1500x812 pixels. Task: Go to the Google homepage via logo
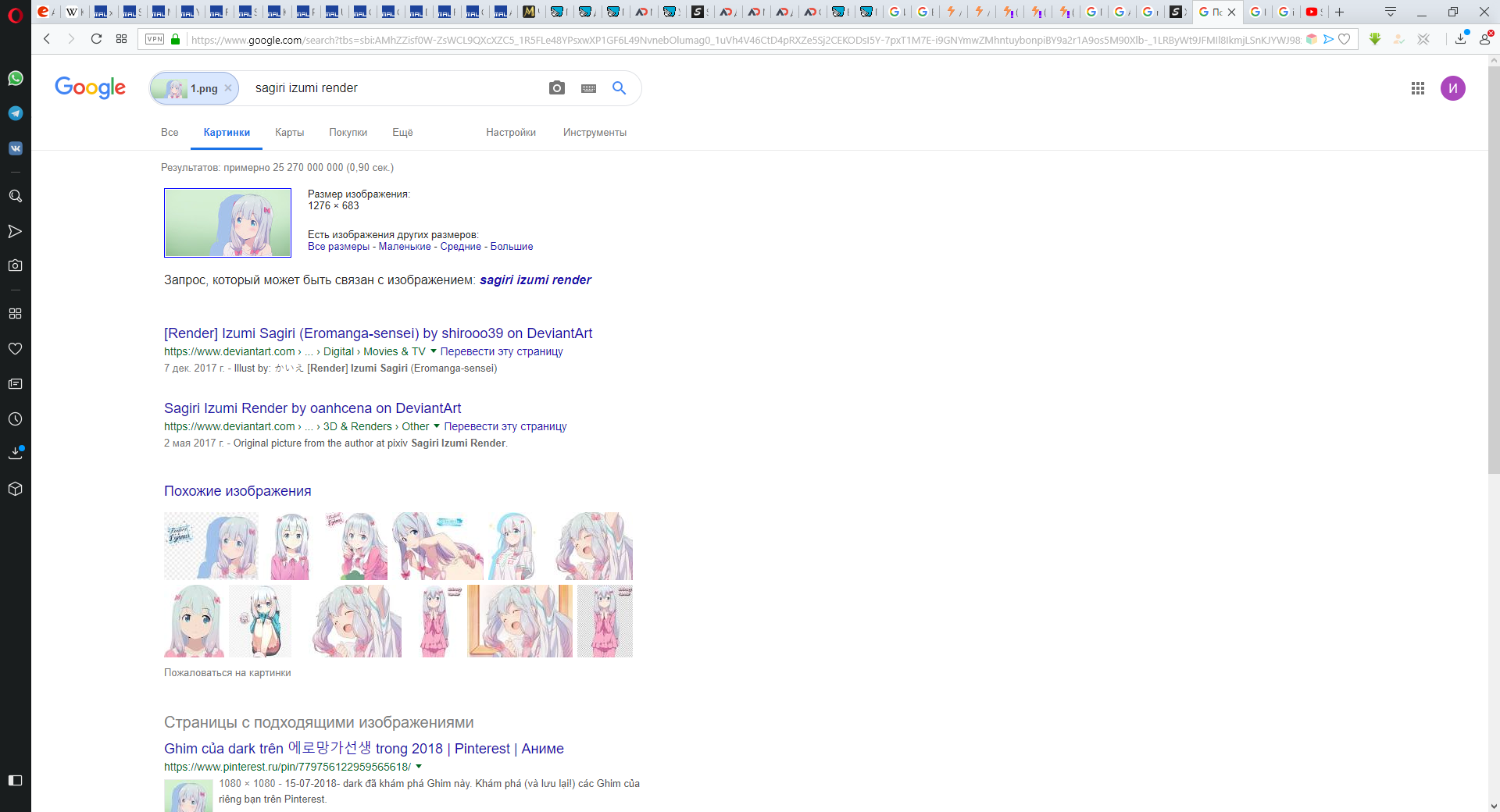90,87
